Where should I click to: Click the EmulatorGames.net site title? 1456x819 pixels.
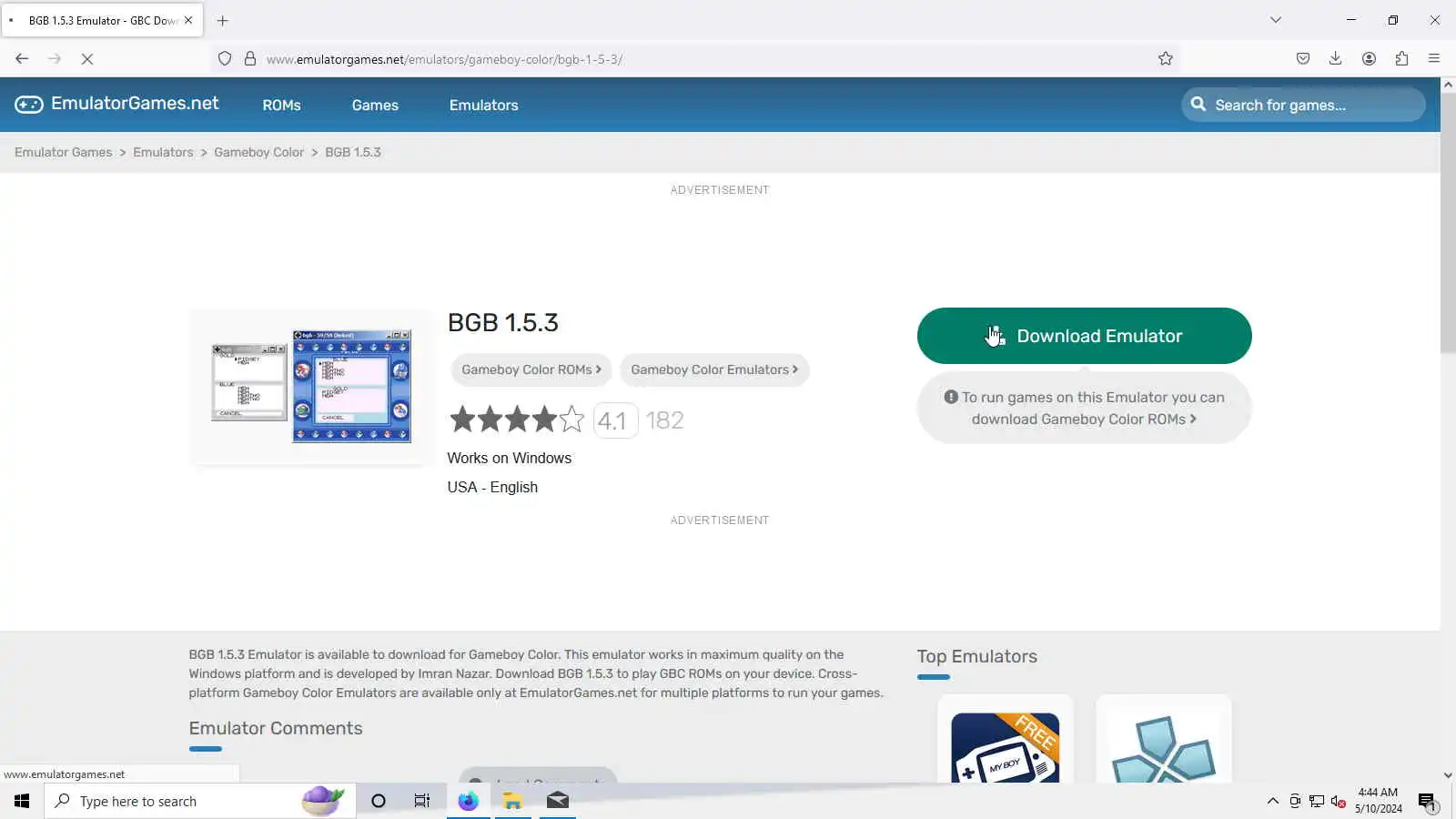pos(135,104)
